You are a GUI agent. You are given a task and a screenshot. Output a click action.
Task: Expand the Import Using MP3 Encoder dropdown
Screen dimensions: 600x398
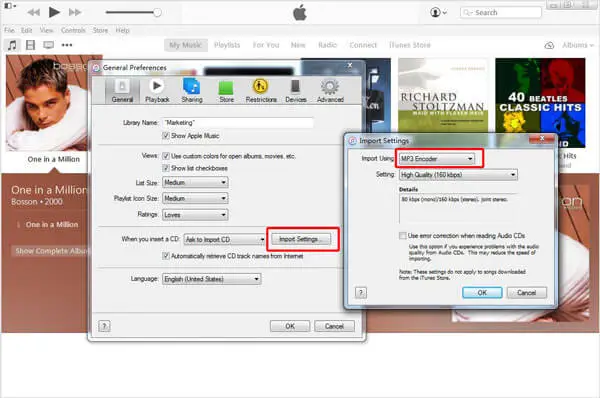click(x=437, y=159)
